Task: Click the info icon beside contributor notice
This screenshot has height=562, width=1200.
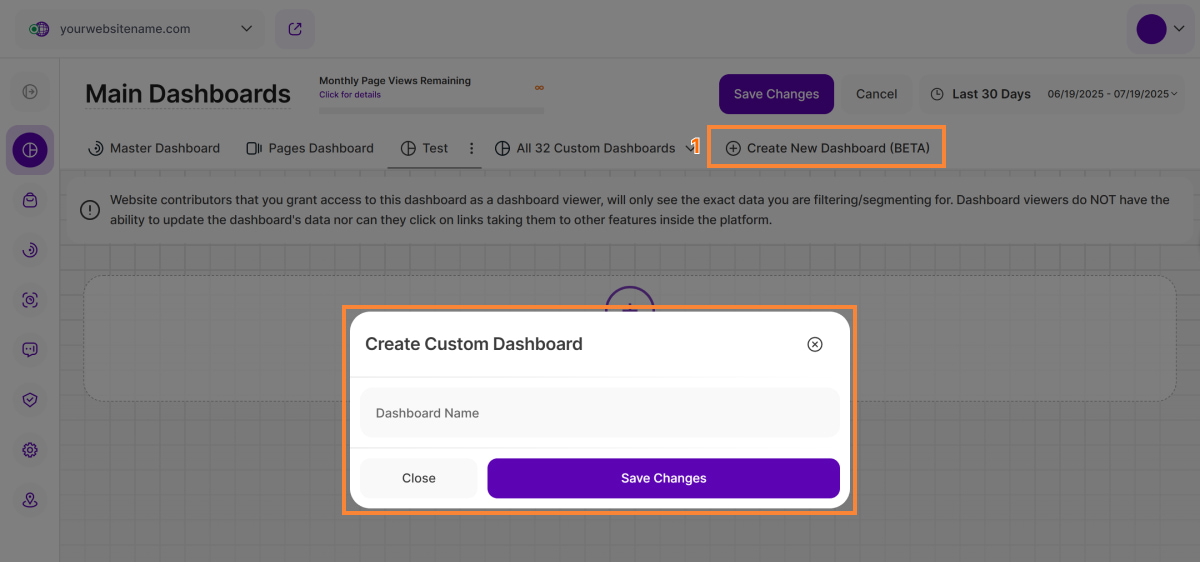Action: coord(90,210)
